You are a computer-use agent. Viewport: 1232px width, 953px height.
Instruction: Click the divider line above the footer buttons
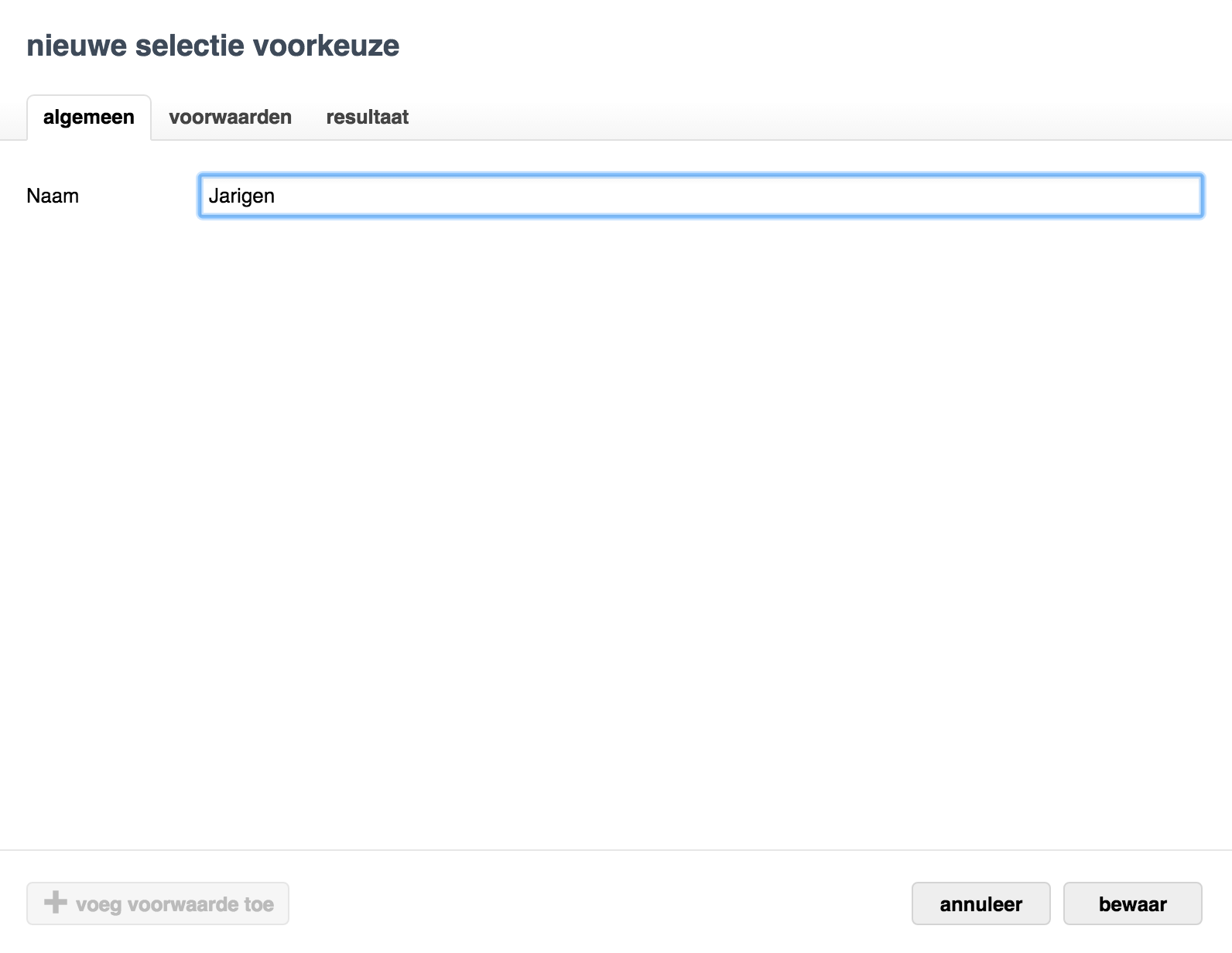coord(616,850)
